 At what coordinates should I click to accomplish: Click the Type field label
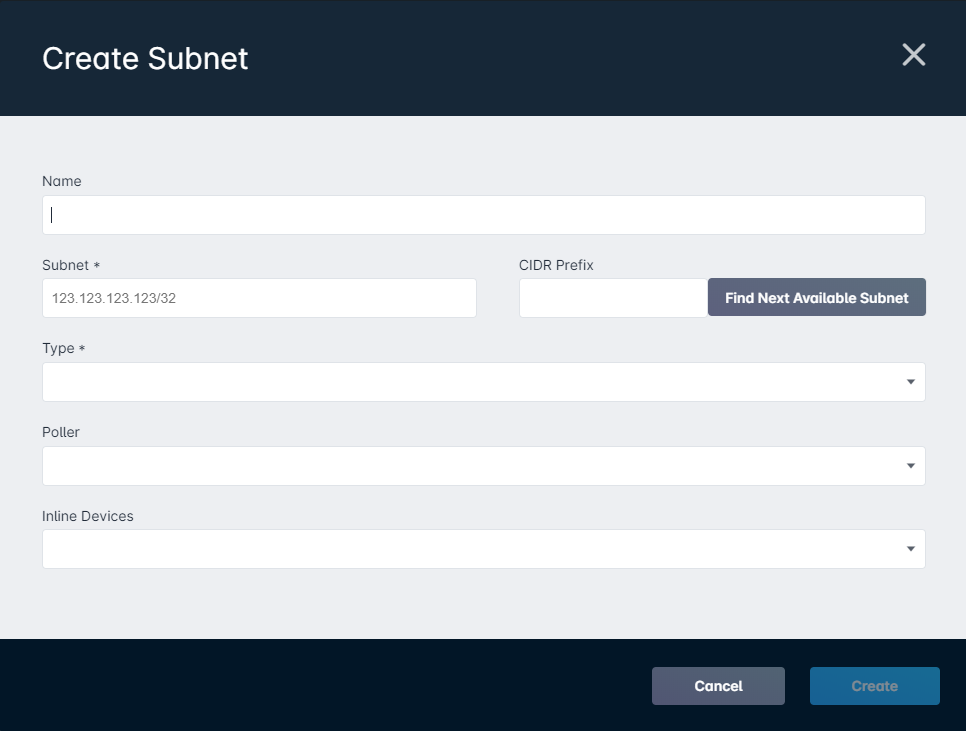[63, 348]
